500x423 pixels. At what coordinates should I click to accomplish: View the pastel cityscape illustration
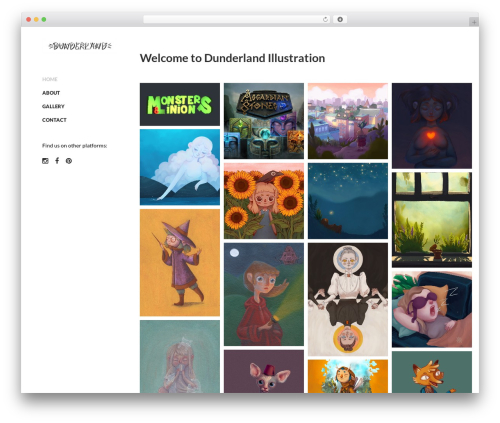point(348,121)
